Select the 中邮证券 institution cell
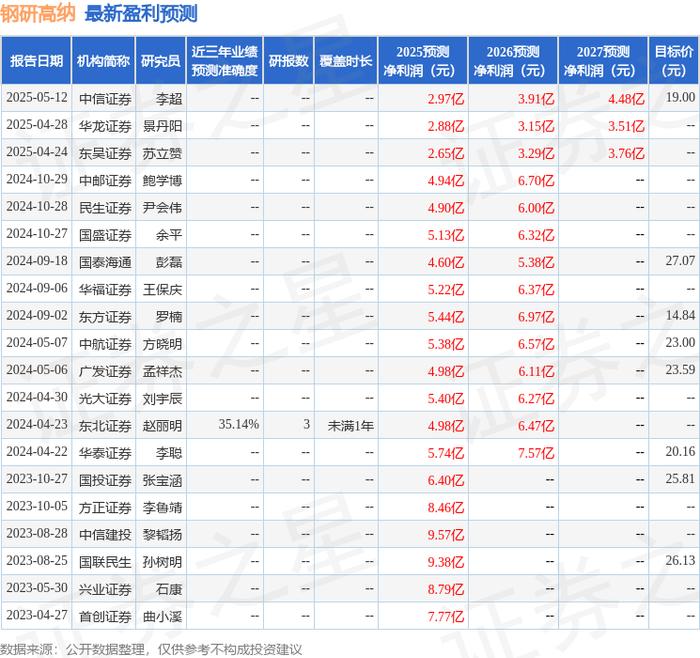This screenshot has height=658, width=700. coord(105,180)
